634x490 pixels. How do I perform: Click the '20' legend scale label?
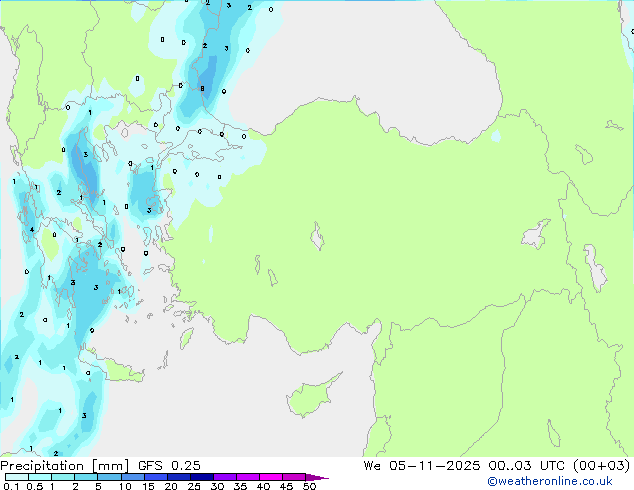pos(171,486)
